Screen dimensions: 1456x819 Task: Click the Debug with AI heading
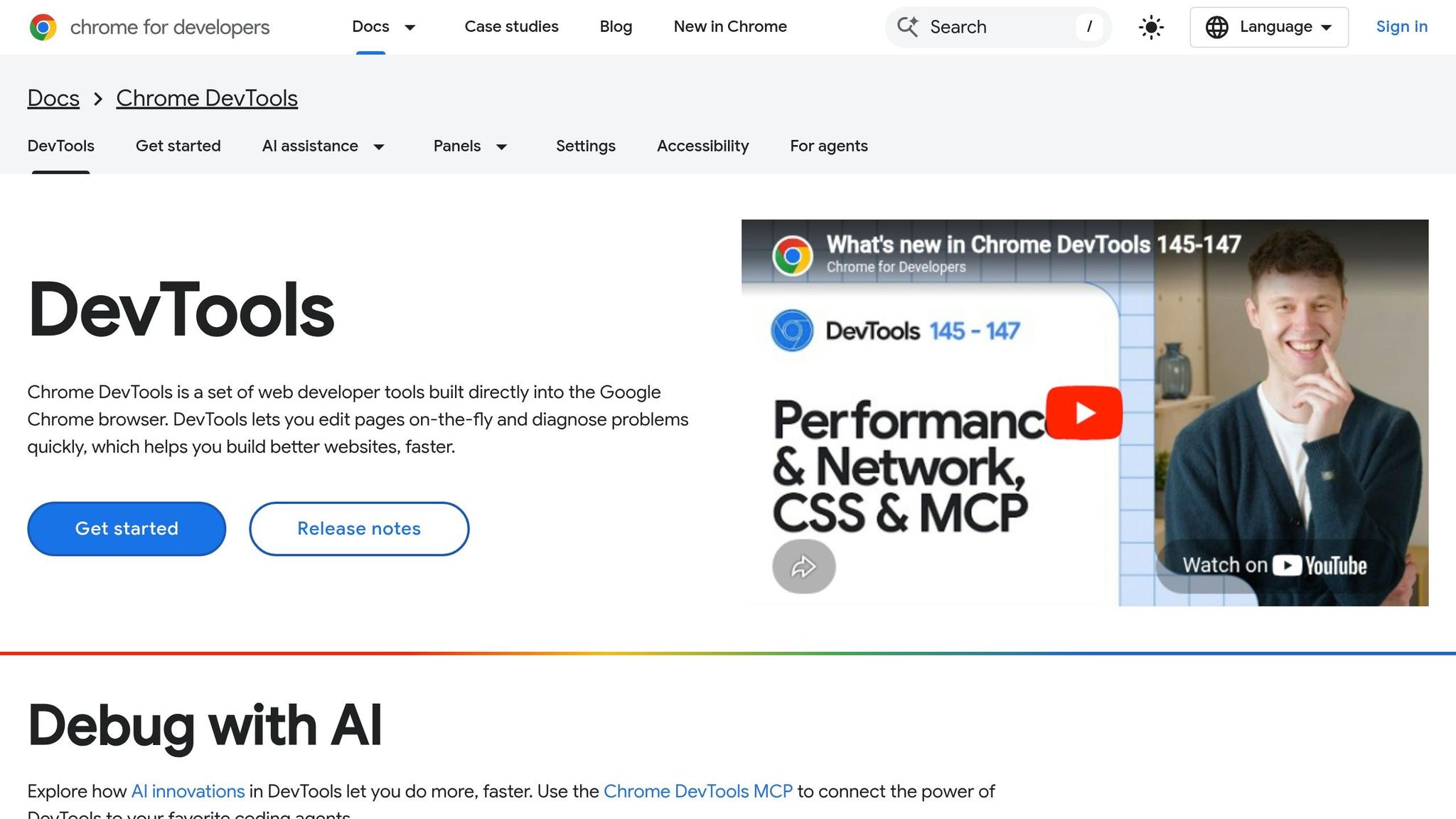tap(205, 725)
